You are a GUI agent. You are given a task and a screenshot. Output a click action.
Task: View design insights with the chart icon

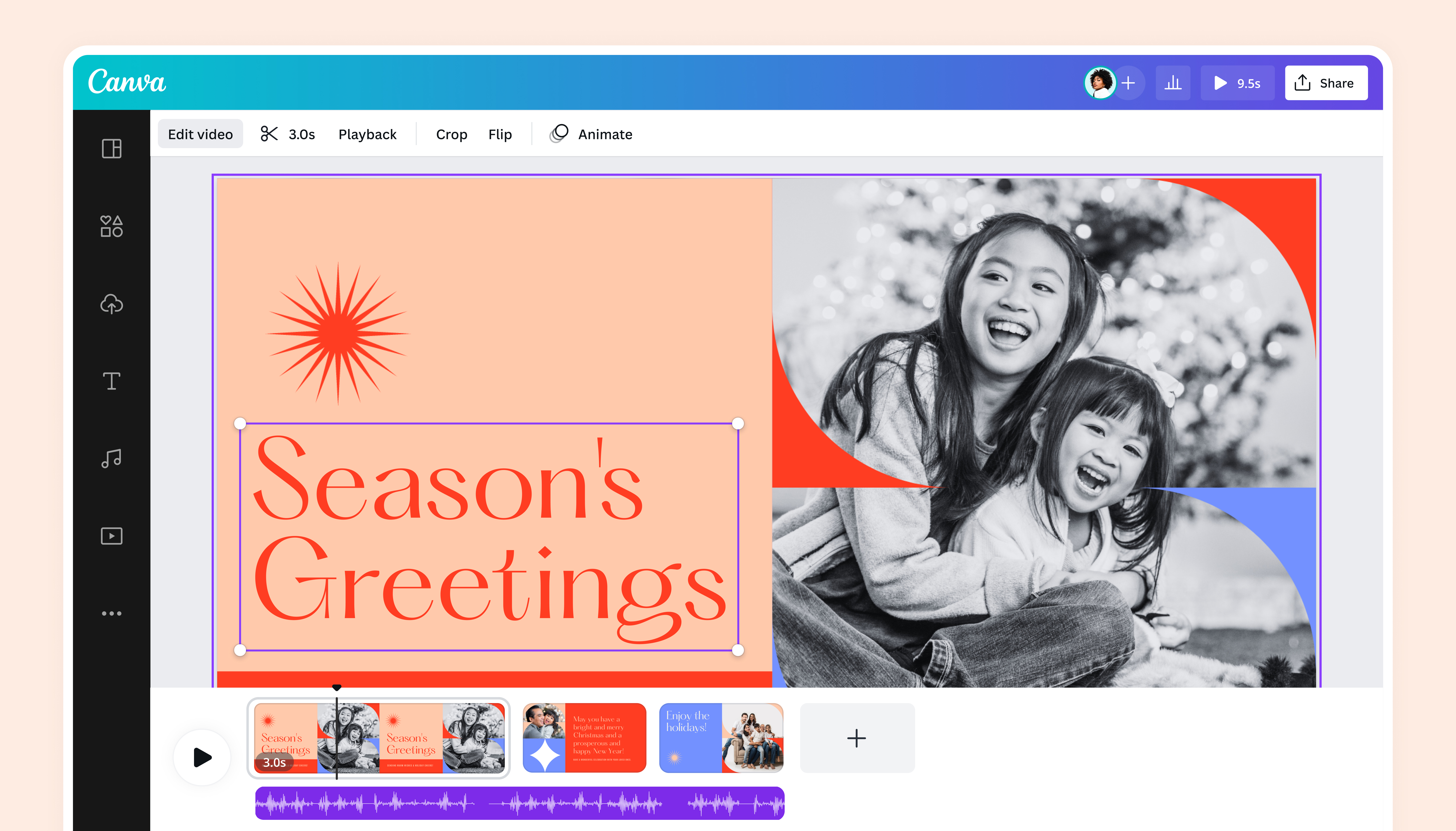[x=1173, y=83]
